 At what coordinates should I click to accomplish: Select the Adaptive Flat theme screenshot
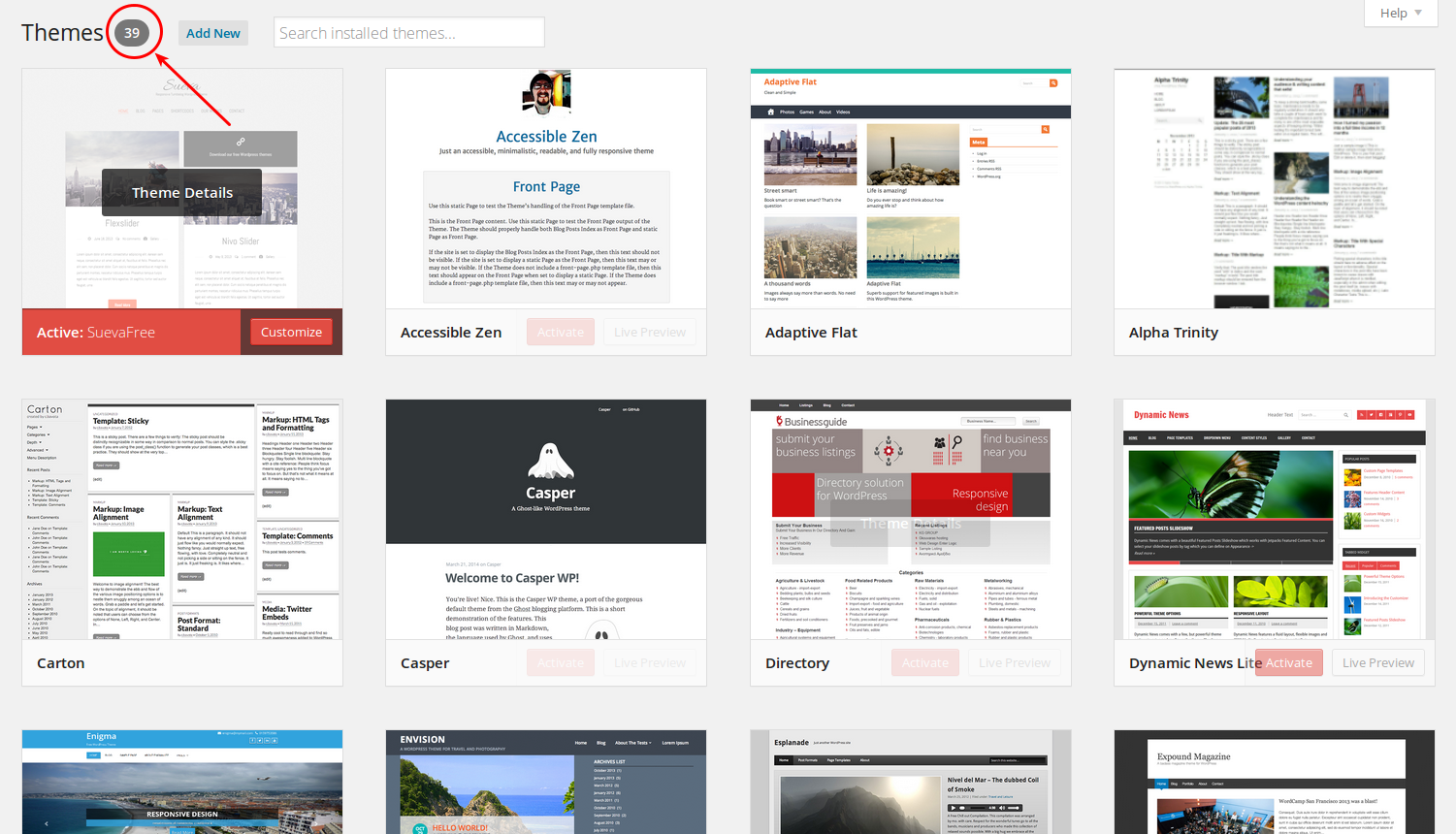(x=910, y=189)
